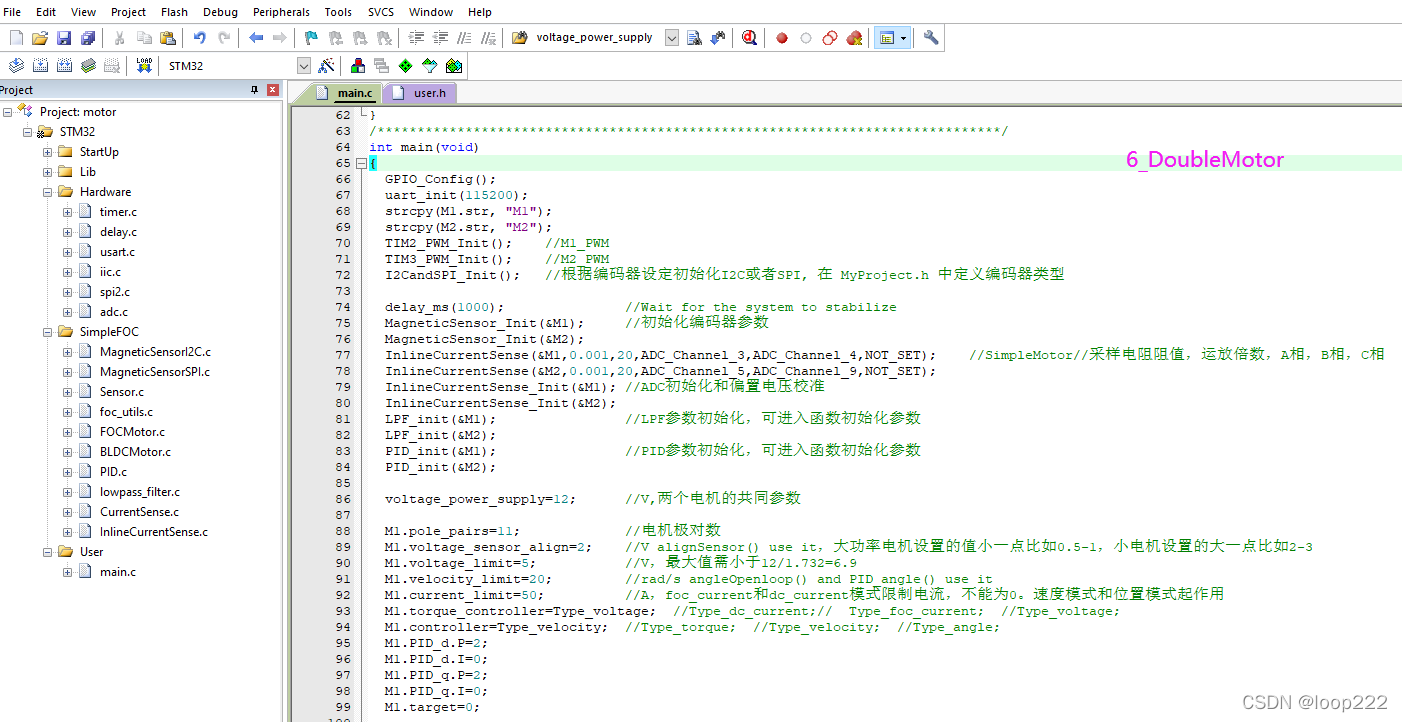
Task: Close the Project panel
Action: click(273, 90)
